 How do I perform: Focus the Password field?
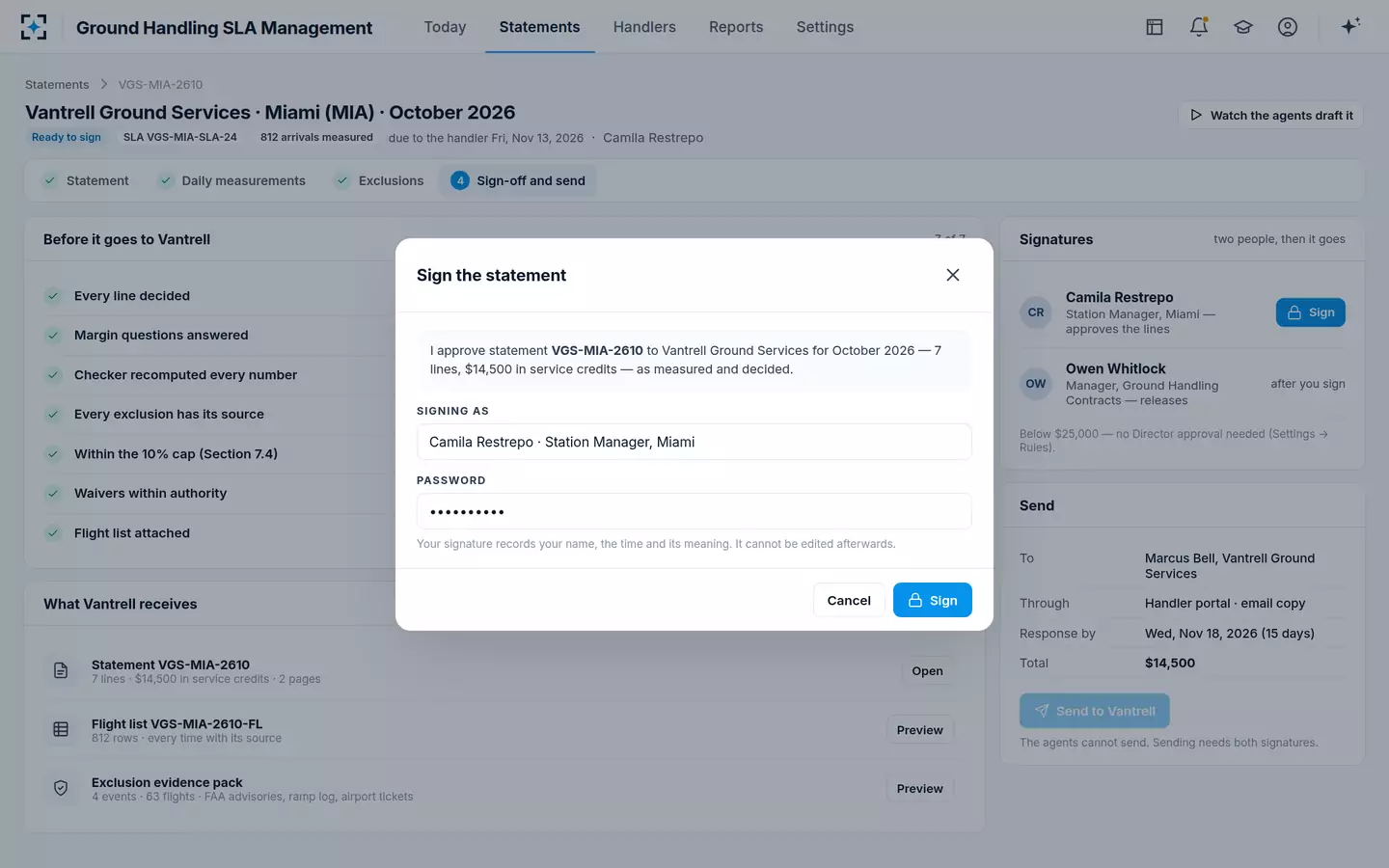(694, 511)
